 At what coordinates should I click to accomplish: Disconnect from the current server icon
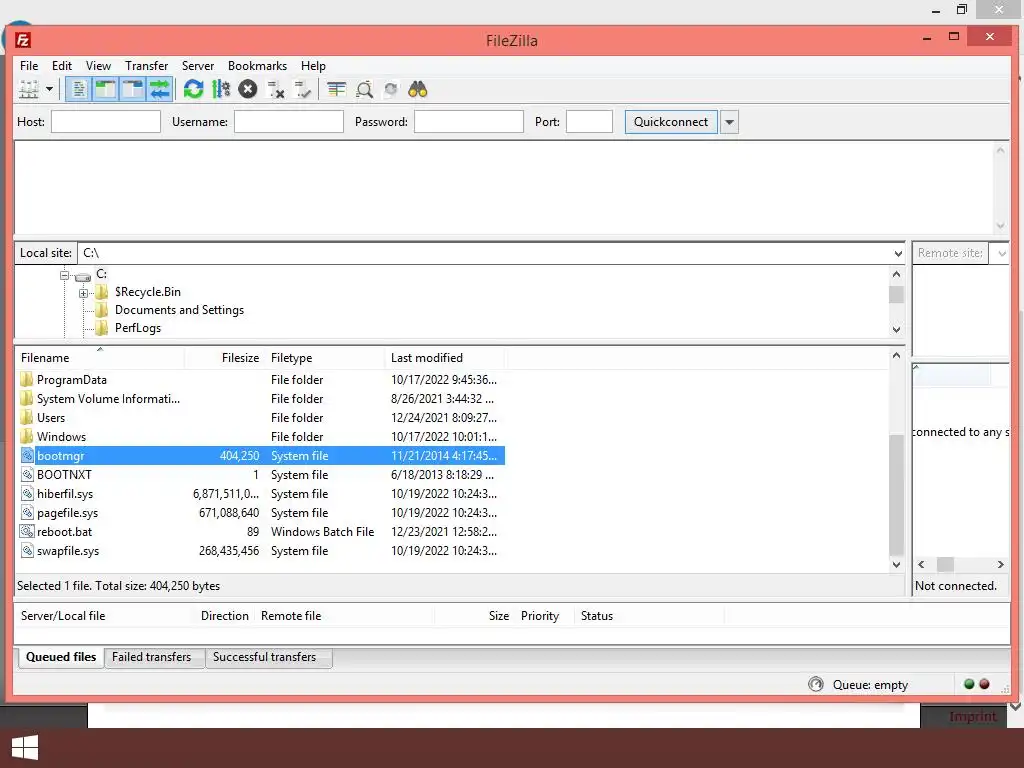coord(276,89)
